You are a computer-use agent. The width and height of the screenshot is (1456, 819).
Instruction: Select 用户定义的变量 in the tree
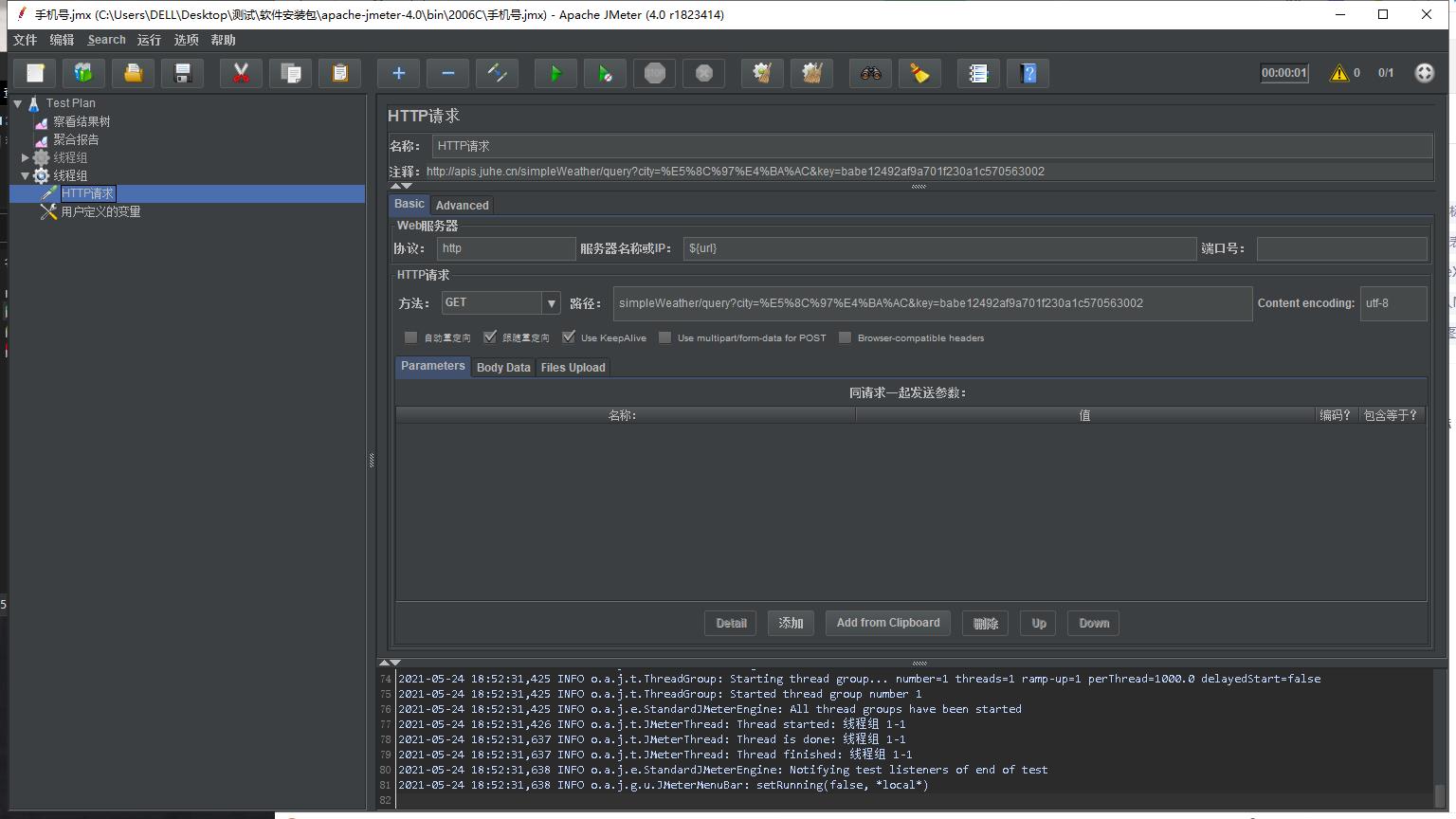(x=100, y=211)
